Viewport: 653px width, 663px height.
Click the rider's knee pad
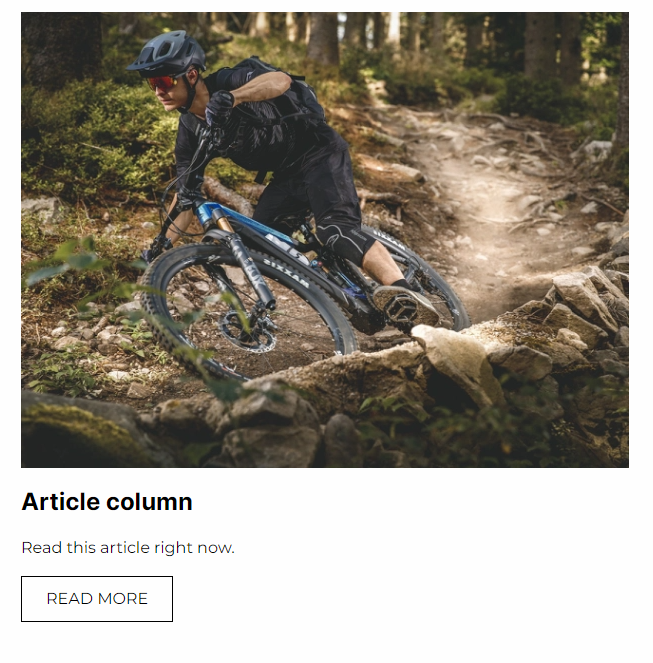click(x=345, y=243)
